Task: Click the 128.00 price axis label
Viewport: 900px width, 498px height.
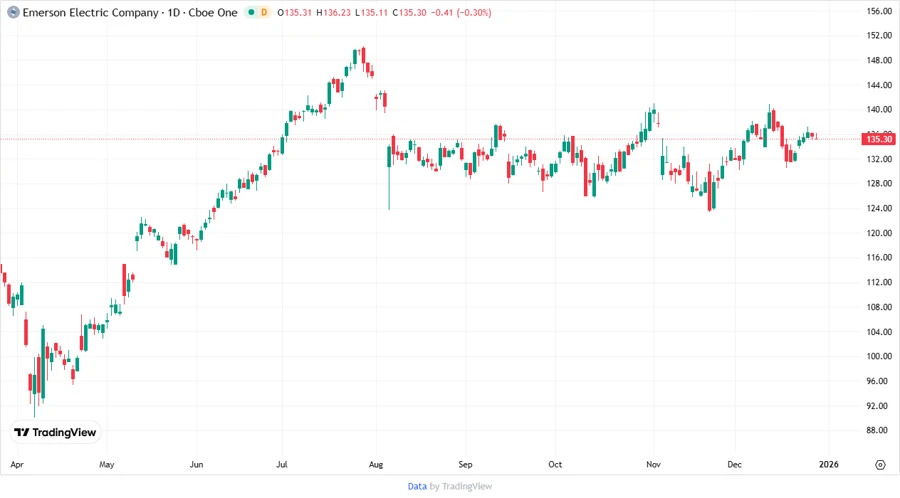Action: (879, 184)
